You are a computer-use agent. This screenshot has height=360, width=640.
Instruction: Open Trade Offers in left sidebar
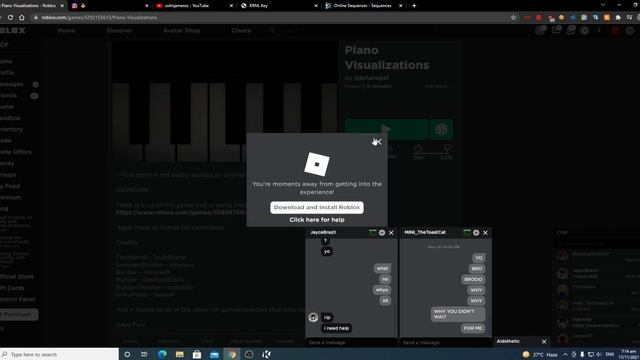[16, 152]
